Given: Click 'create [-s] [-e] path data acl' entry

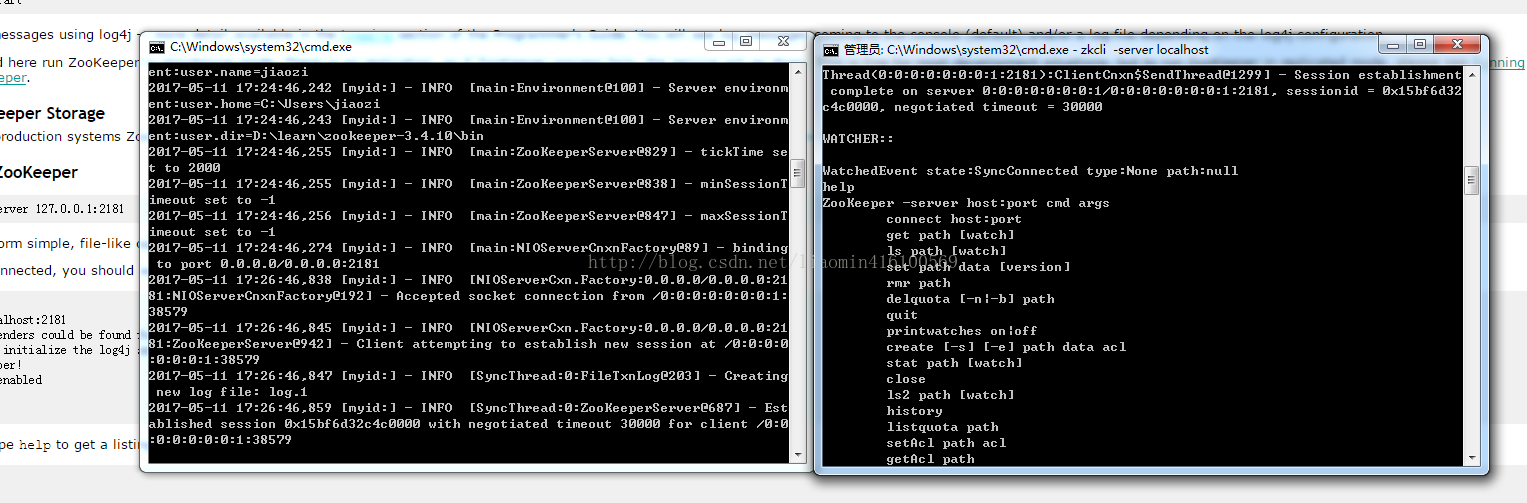Looking at the screenshot, I should [x=1006, y=347].
